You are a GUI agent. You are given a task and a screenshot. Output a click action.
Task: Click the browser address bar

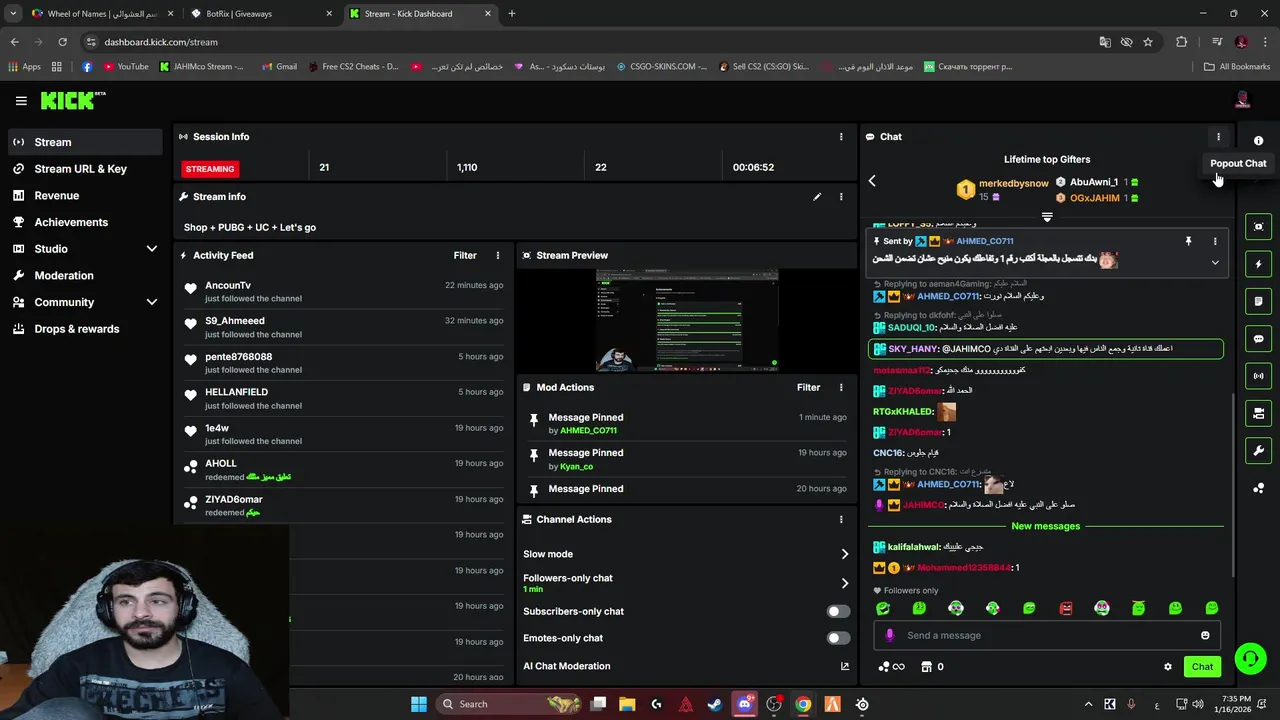tap(590, 42)
